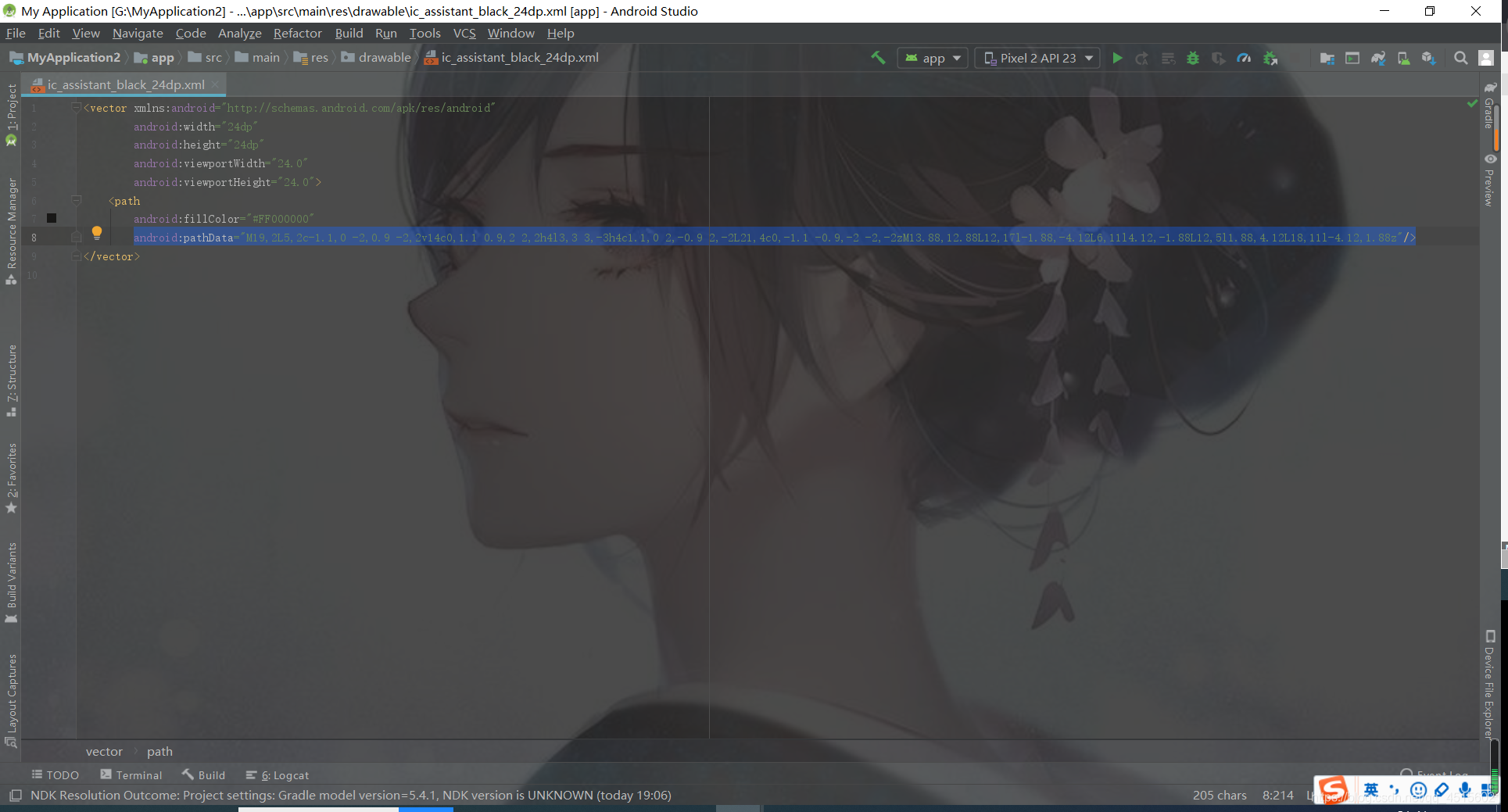
Task: Click the path breadcrumb at editor bottom
Action: (159, 752)
